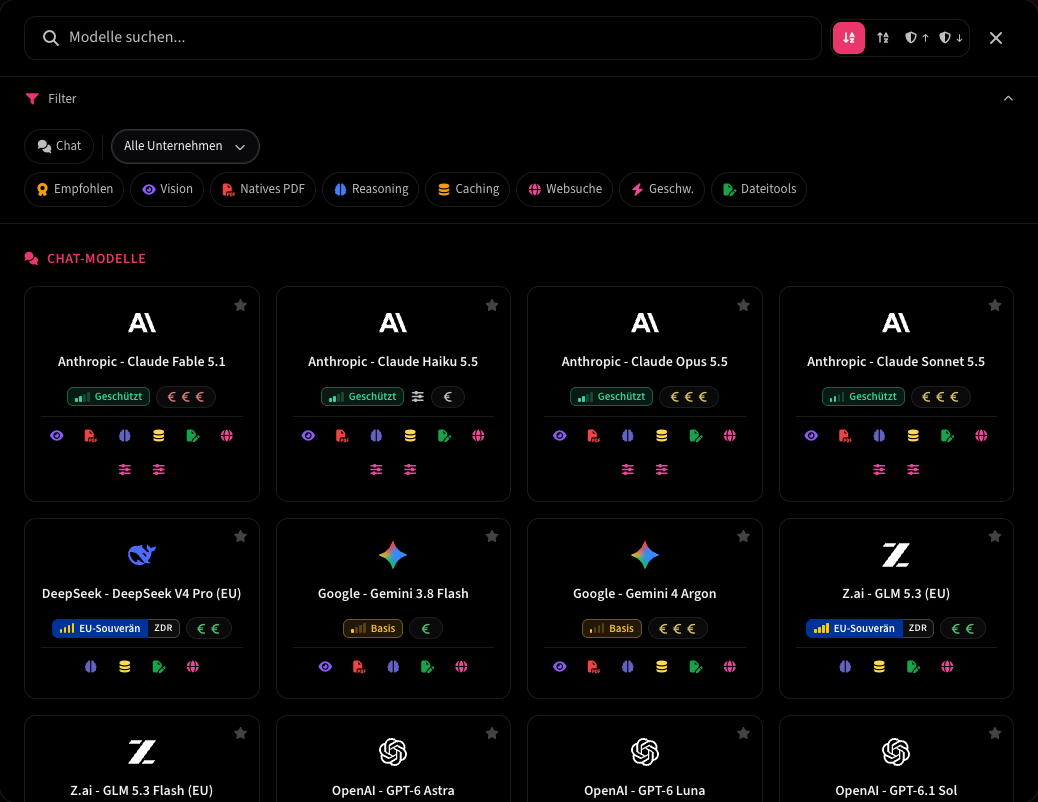1038x802 pixels.
Task: Click Geschützt badge on Claude Opus card
Action: click(612, 397)
